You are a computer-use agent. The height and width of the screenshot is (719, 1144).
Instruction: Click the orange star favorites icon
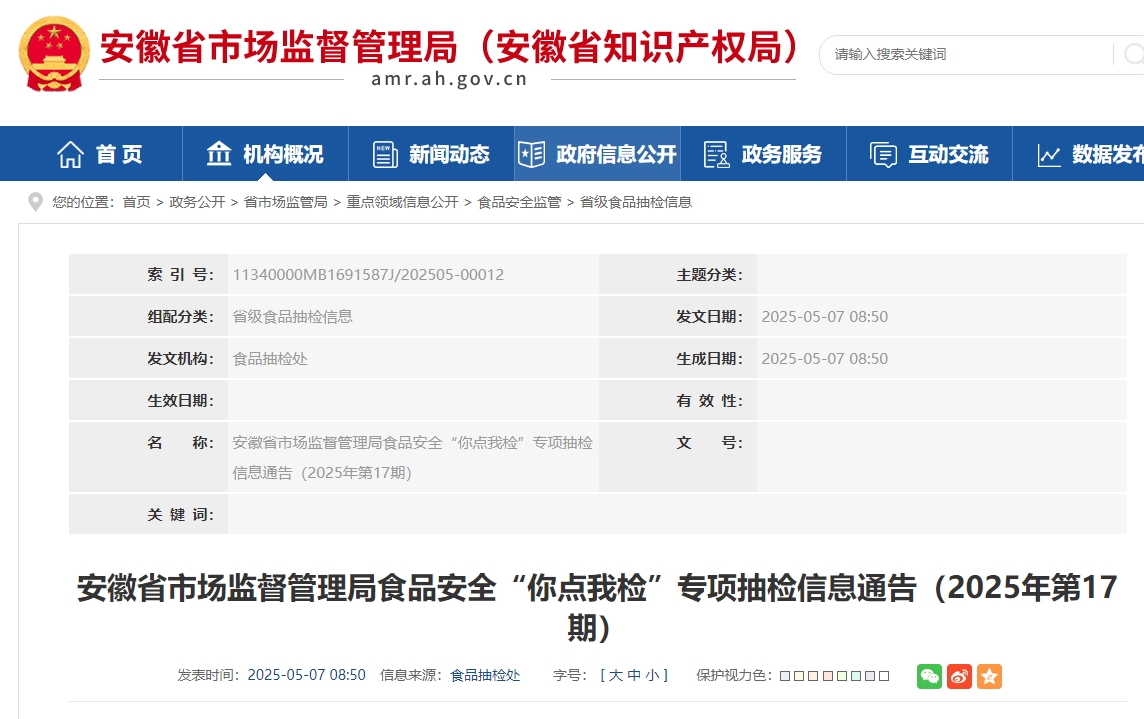click(x=989, y=676)
